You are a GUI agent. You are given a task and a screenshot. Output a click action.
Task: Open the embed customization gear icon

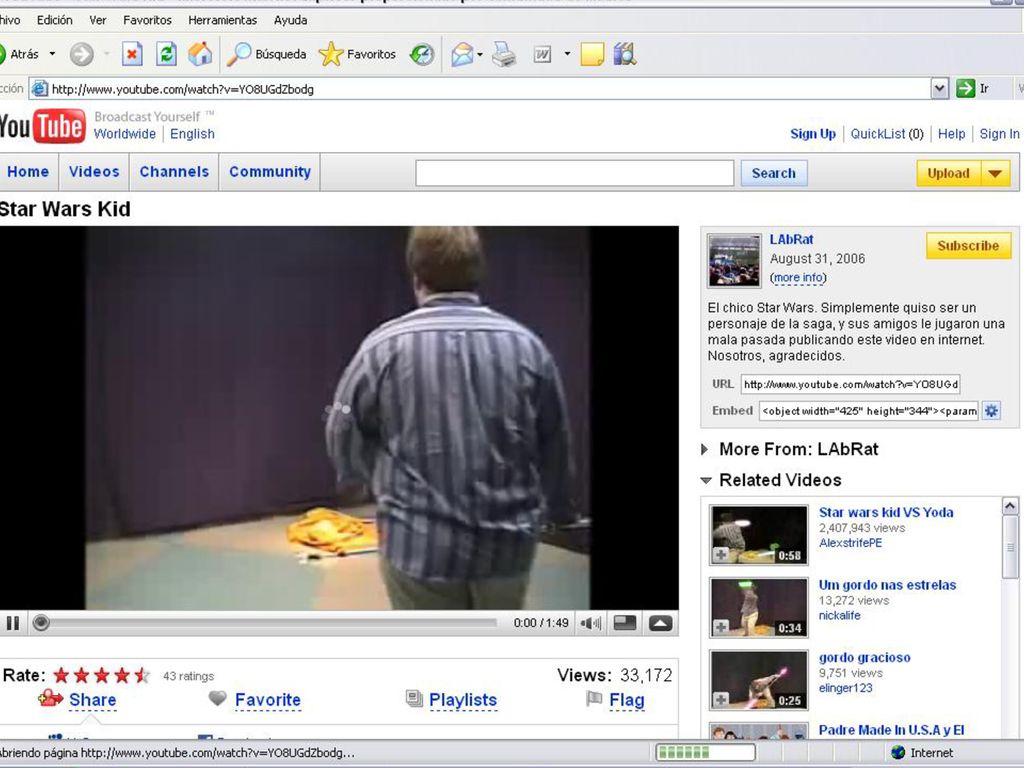pos(991,411)
